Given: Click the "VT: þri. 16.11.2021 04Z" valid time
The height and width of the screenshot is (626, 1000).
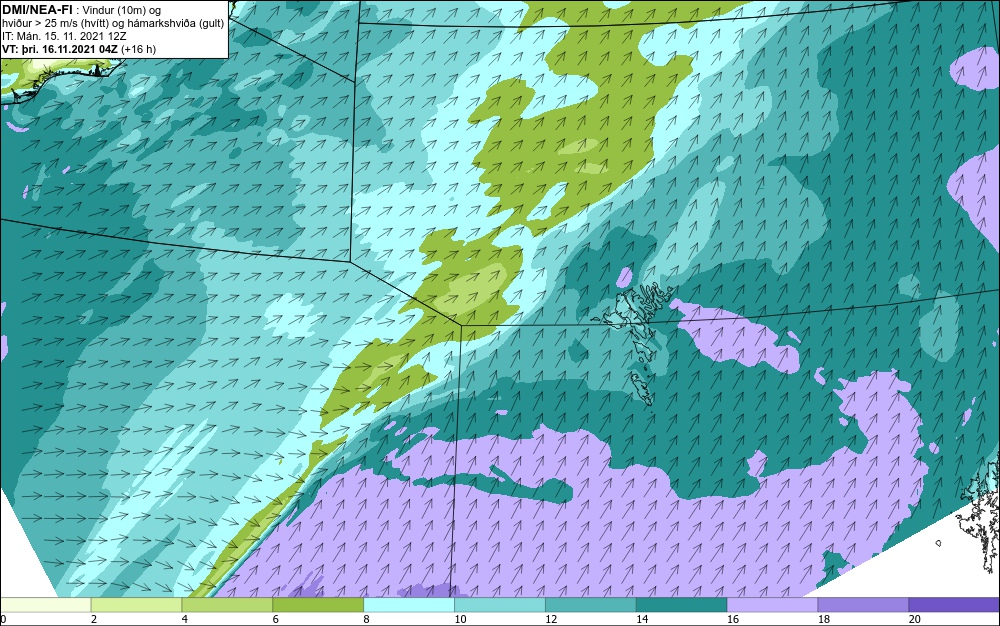Looking at the screenshot, I should point(60,49).
